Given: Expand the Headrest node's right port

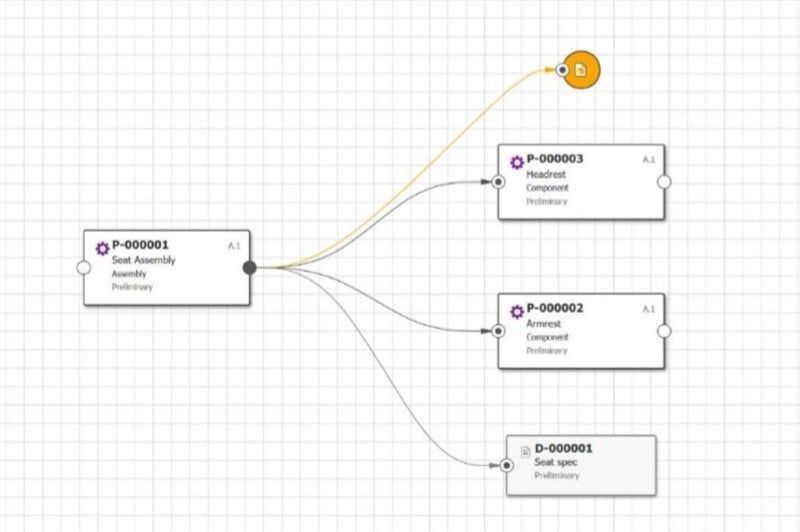Looking at the screenshot, I should 664,182.
